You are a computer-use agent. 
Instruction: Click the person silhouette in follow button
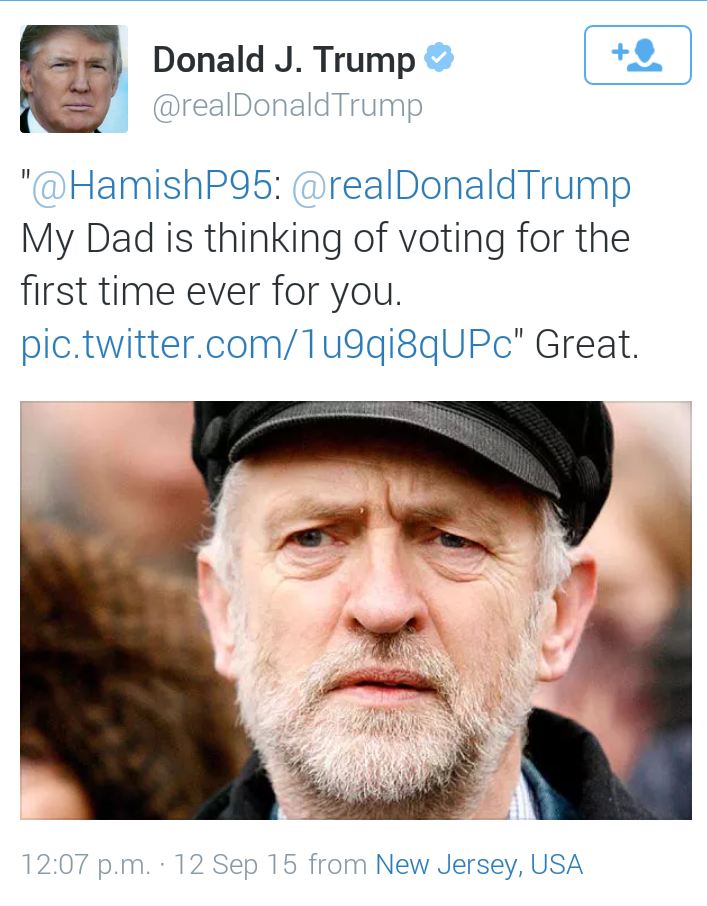click(x=646, y=55)
